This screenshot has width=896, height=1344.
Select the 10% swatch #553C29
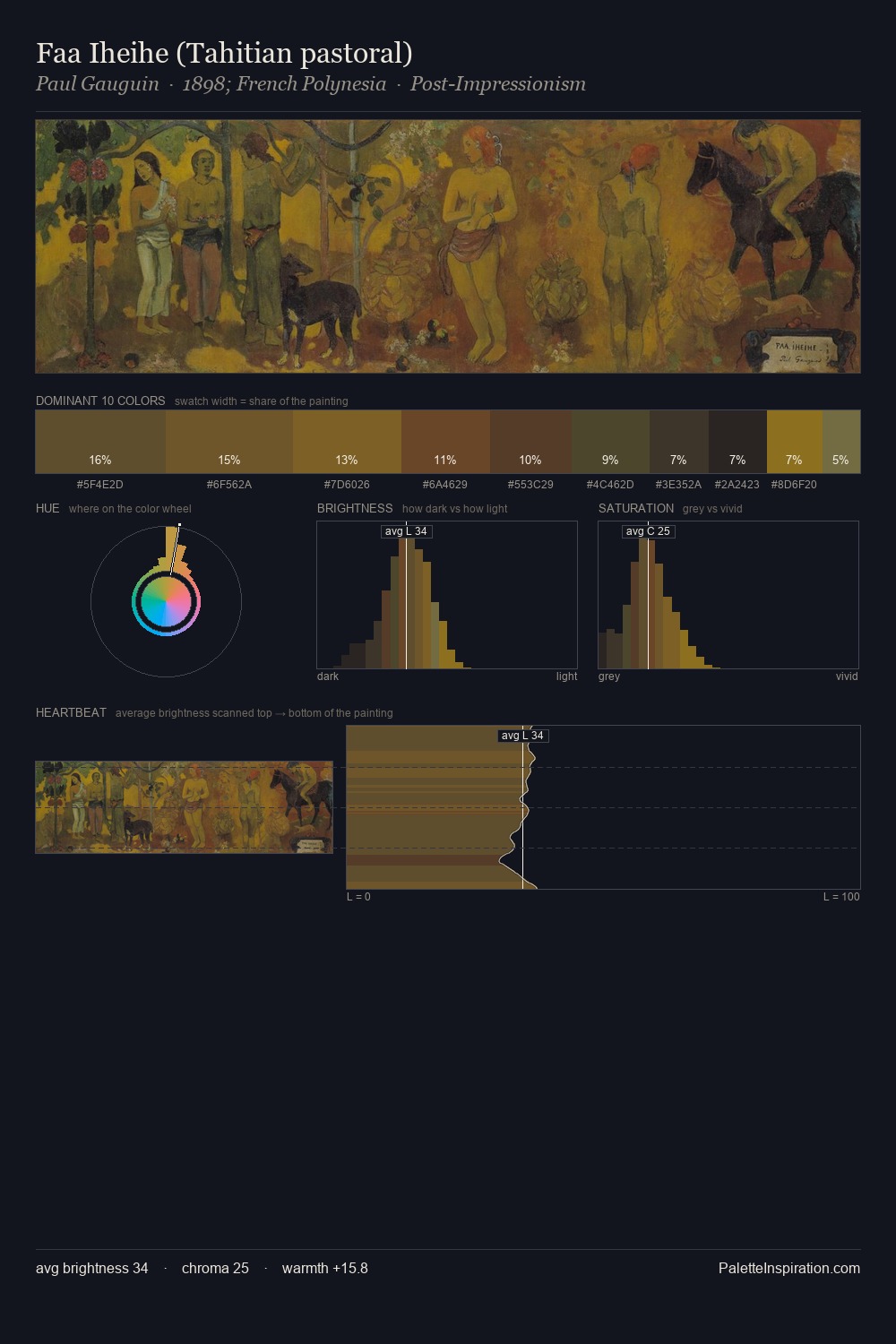530,442
